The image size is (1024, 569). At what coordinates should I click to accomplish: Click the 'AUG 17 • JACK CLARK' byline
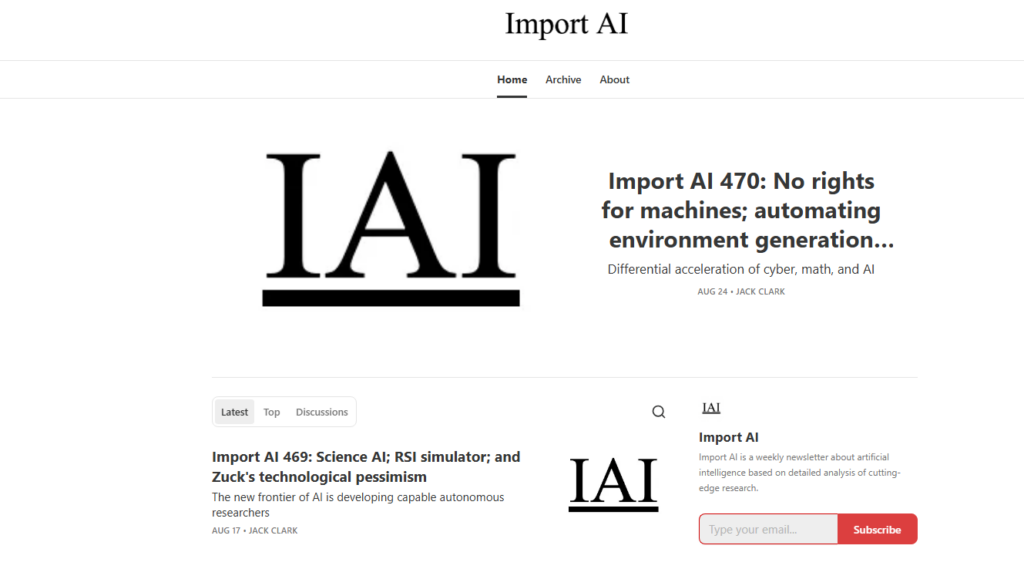255,530
